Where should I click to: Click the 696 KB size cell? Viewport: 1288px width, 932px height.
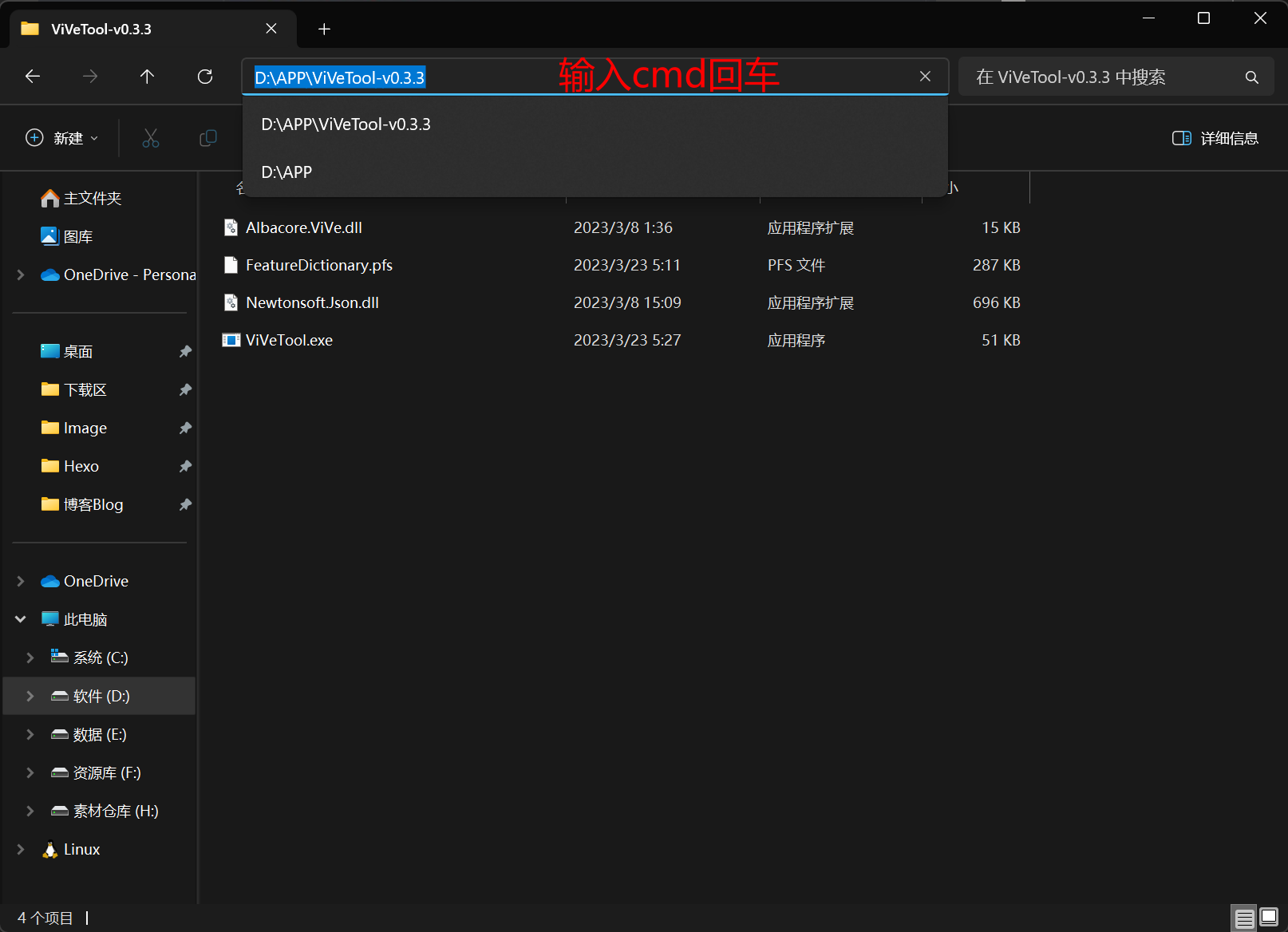coord(997,302)
